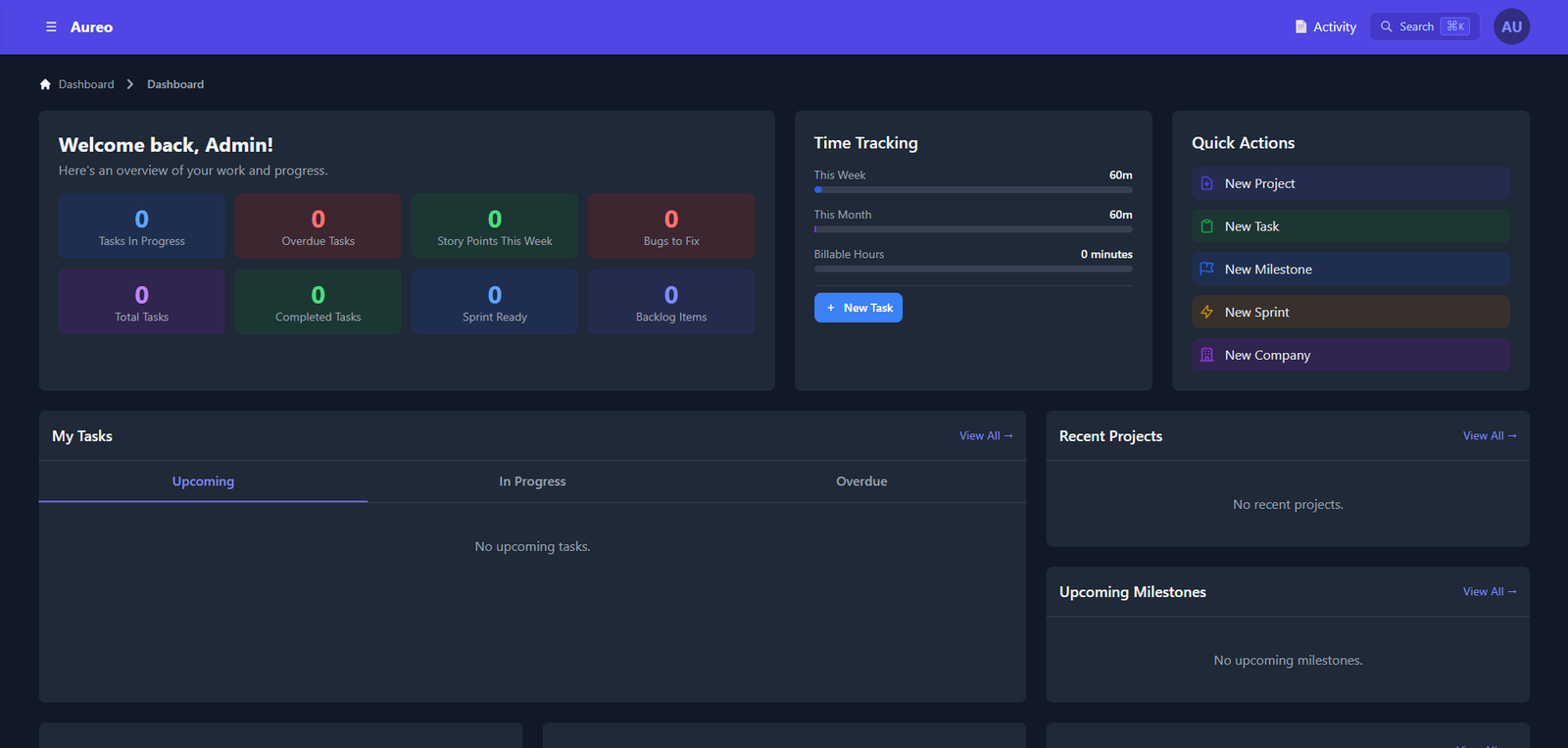Screen dimensions: 1568x748
Task: Click View All in Recent Projects
Action: tap(1490, 436)
